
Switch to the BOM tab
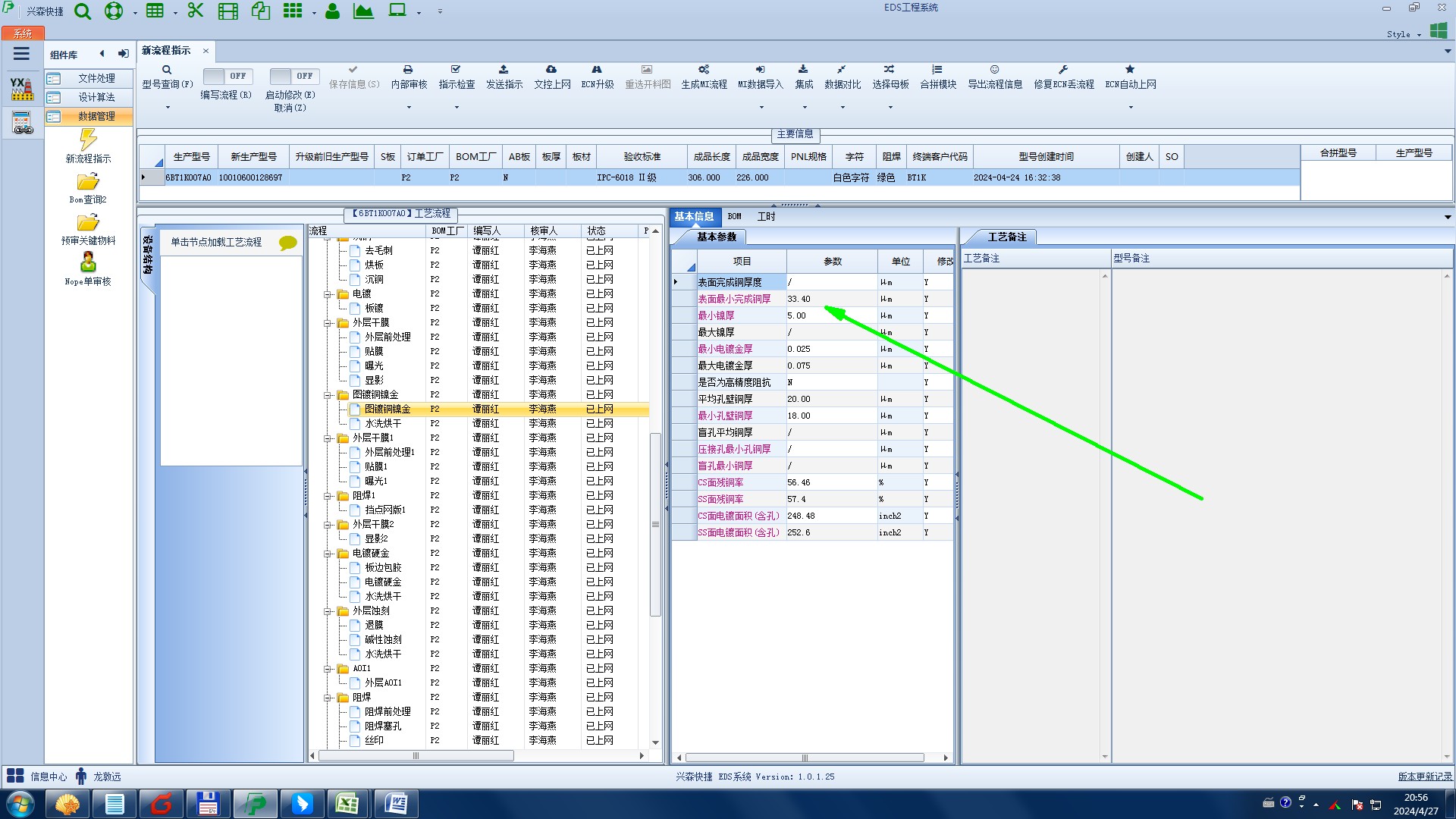(x=734, y=217)
